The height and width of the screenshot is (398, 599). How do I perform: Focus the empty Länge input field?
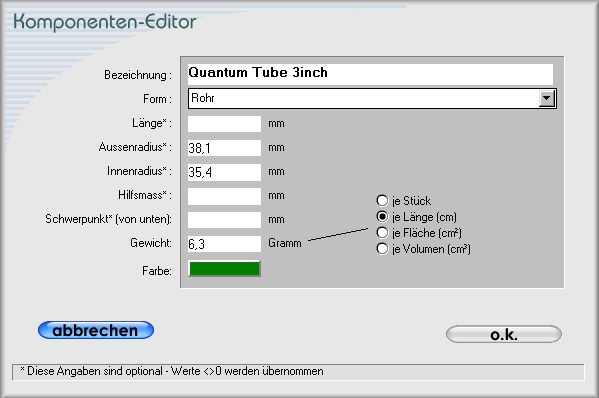224,124
